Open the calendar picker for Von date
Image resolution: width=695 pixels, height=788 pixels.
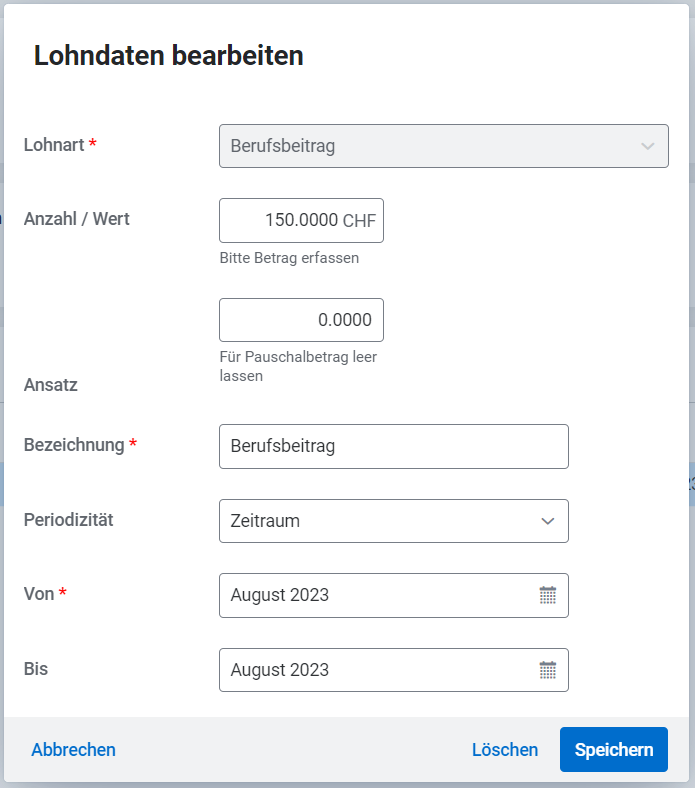547,595
